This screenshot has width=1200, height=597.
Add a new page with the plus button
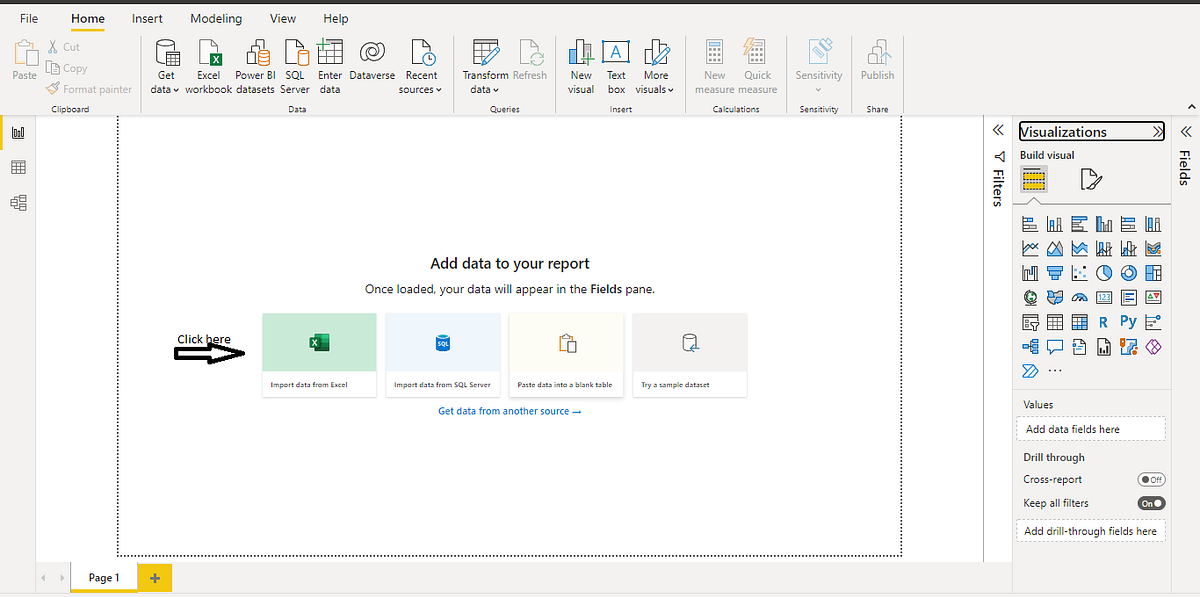[x=154, y=577]
